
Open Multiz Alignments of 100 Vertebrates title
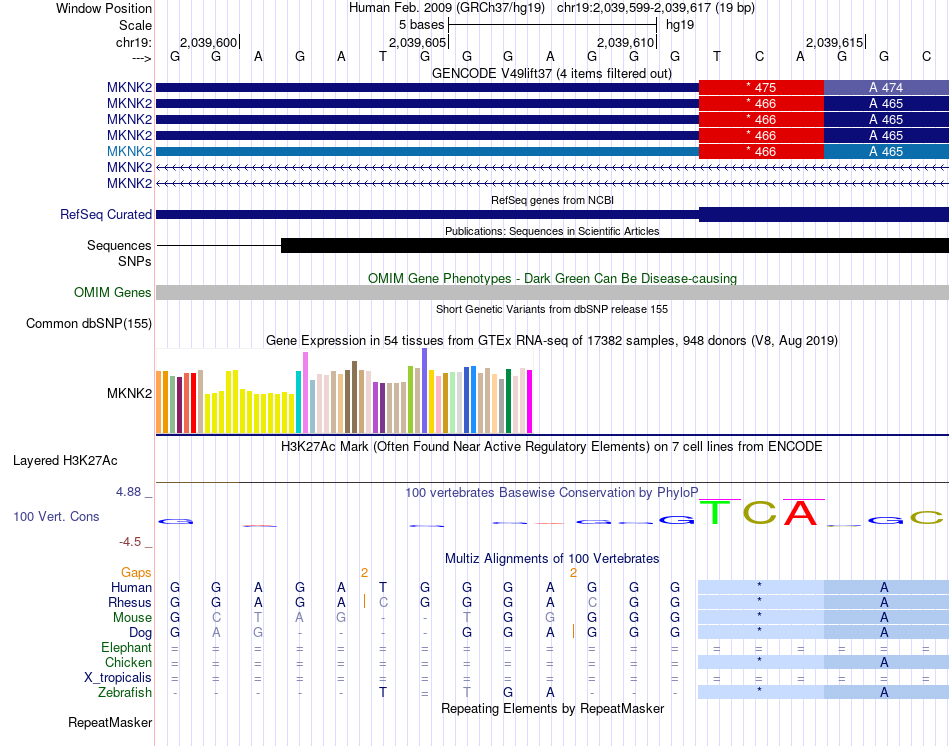(x=552, y=559)
